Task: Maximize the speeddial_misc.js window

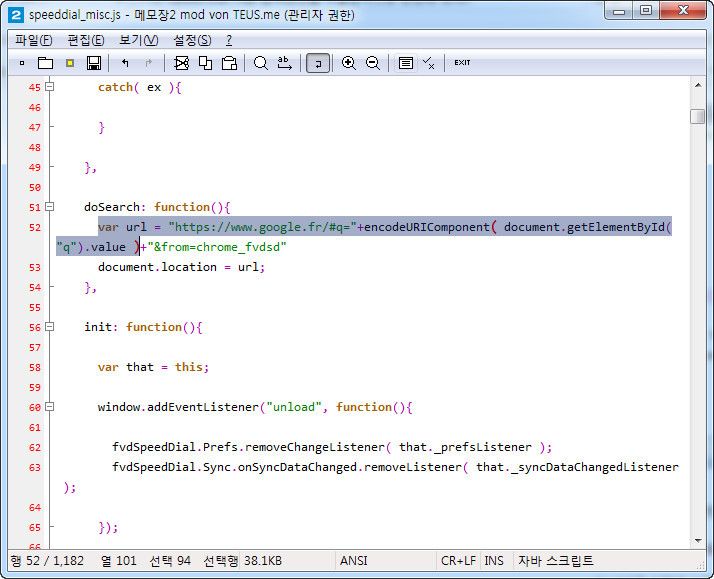Action: coord(646,11)
